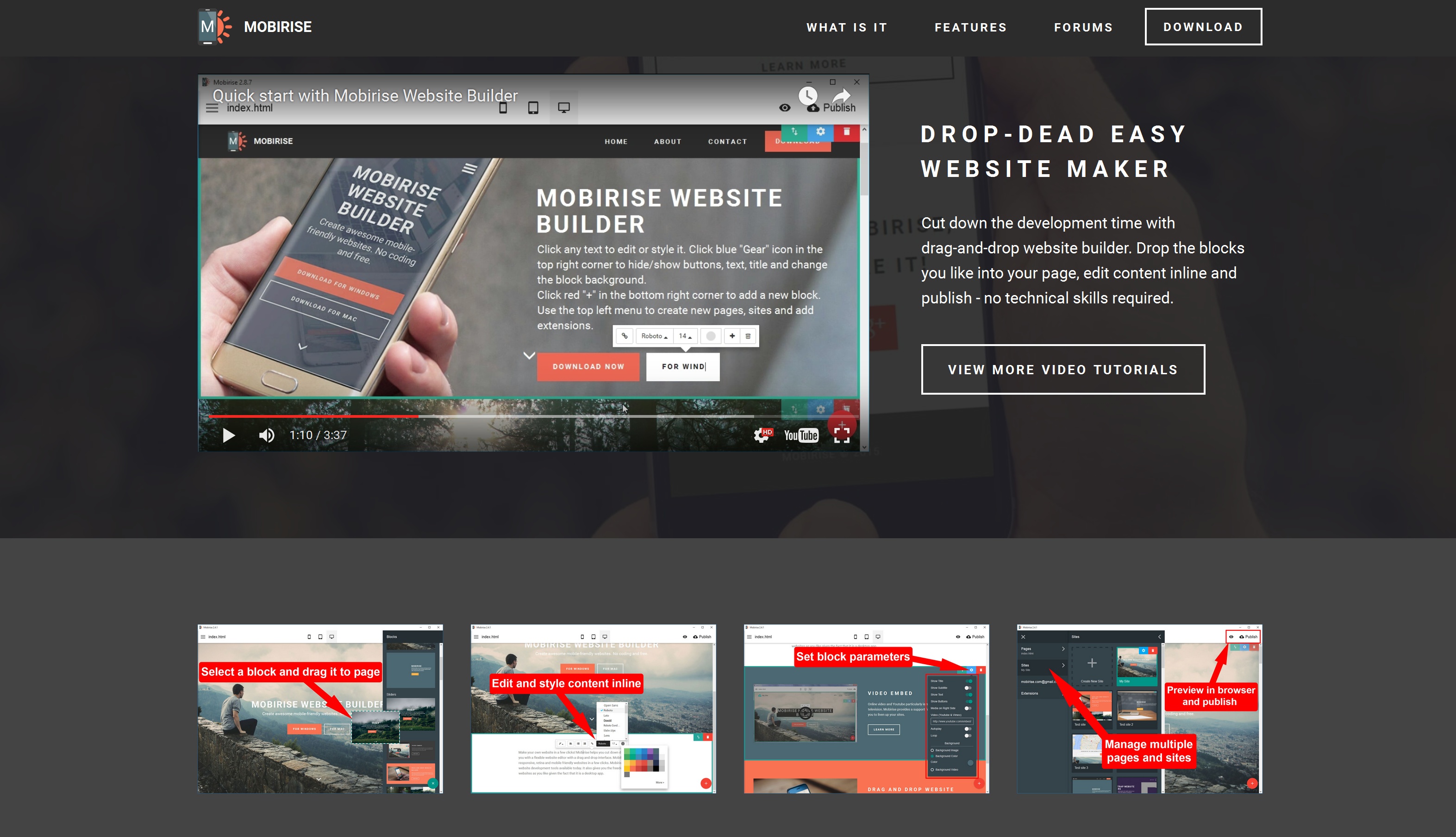Toggle play button on tutorial video

click(x=228, y=435)
